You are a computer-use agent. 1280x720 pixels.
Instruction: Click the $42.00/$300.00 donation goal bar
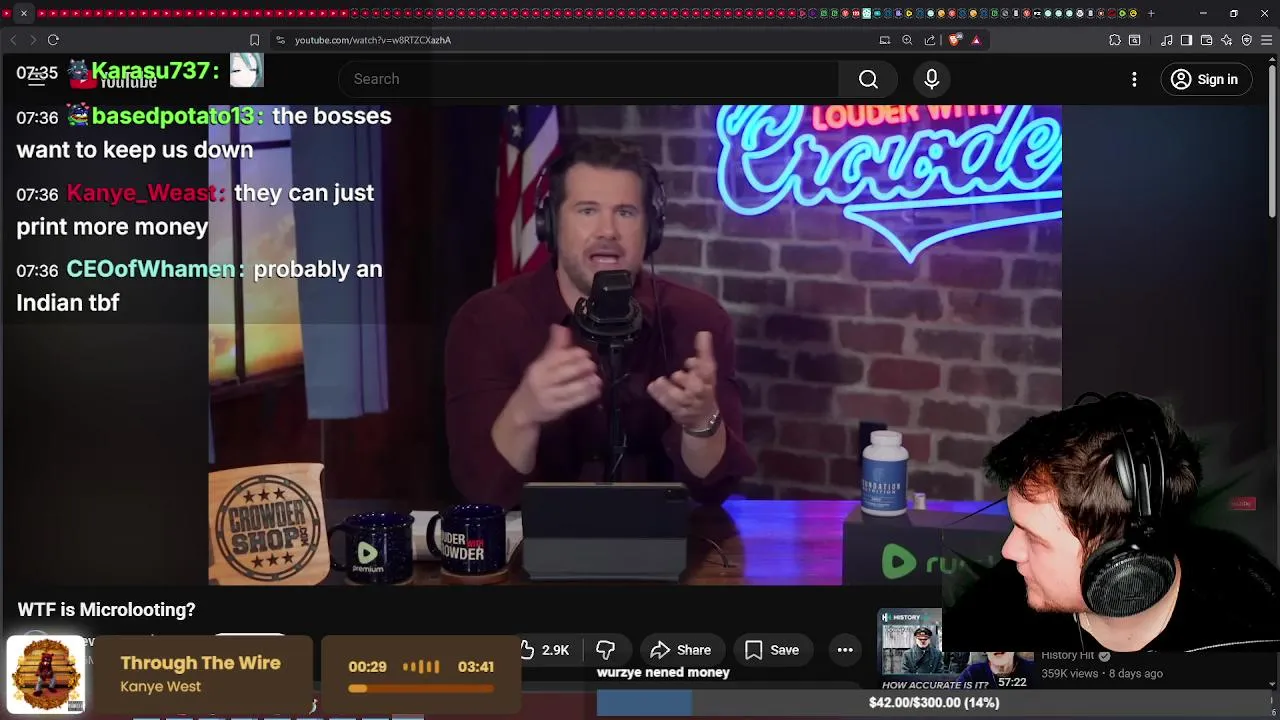tap(934, 703)
